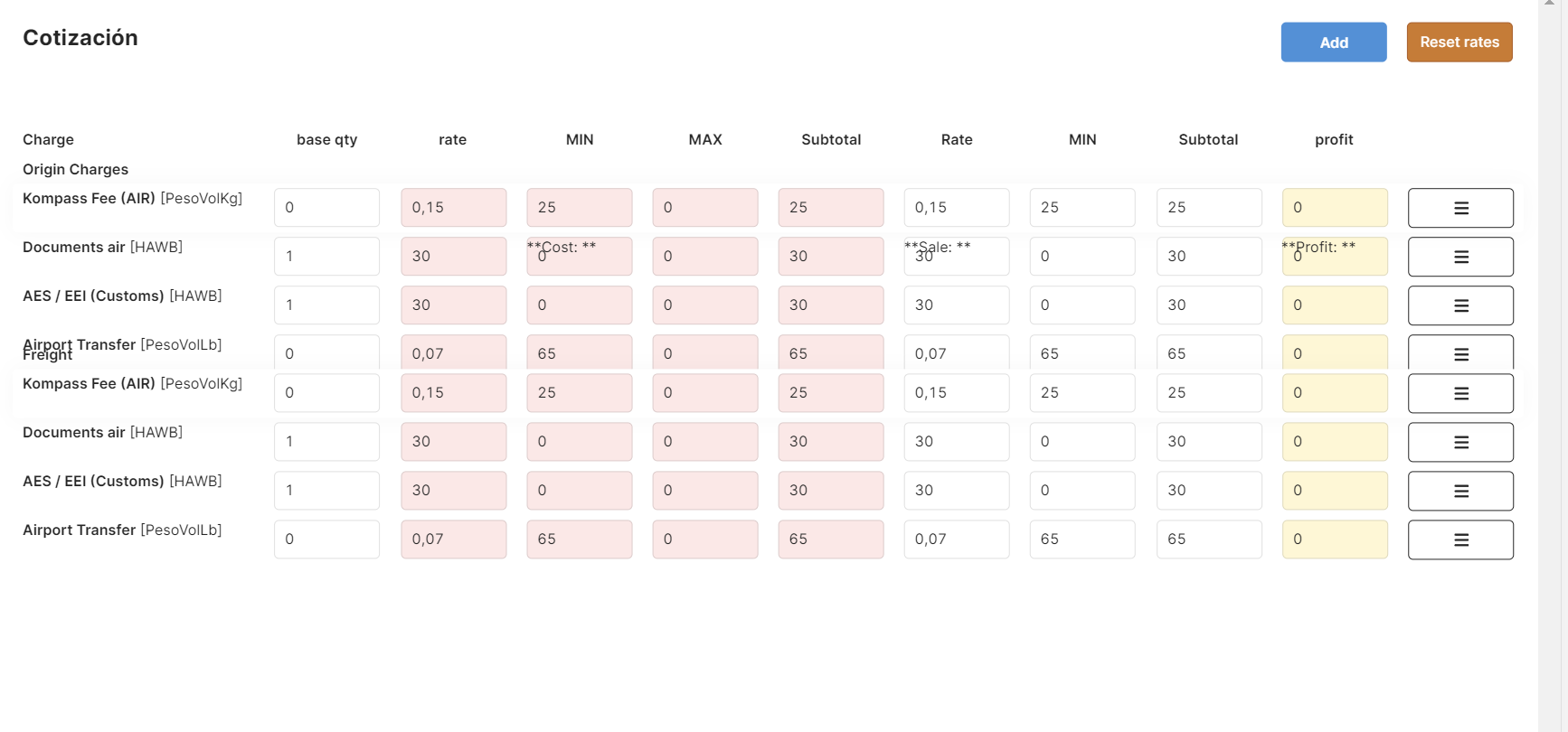Open hamburger menu for second AES / EEI row
The width and height of the screenshot is (1568, 732).
(x=1459, y=491)
